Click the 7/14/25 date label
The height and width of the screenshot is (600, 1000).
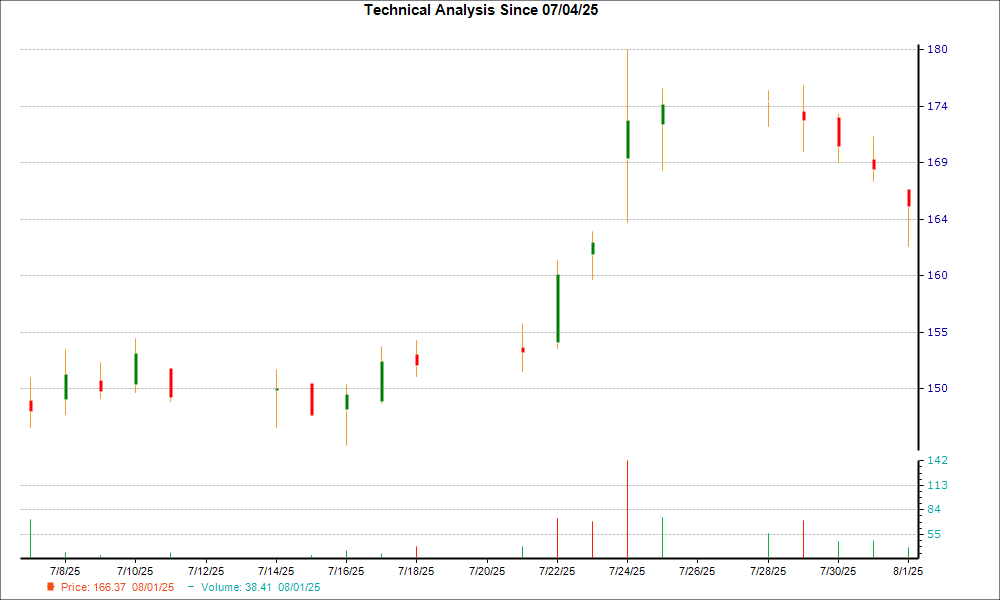(x=276, y=571)
